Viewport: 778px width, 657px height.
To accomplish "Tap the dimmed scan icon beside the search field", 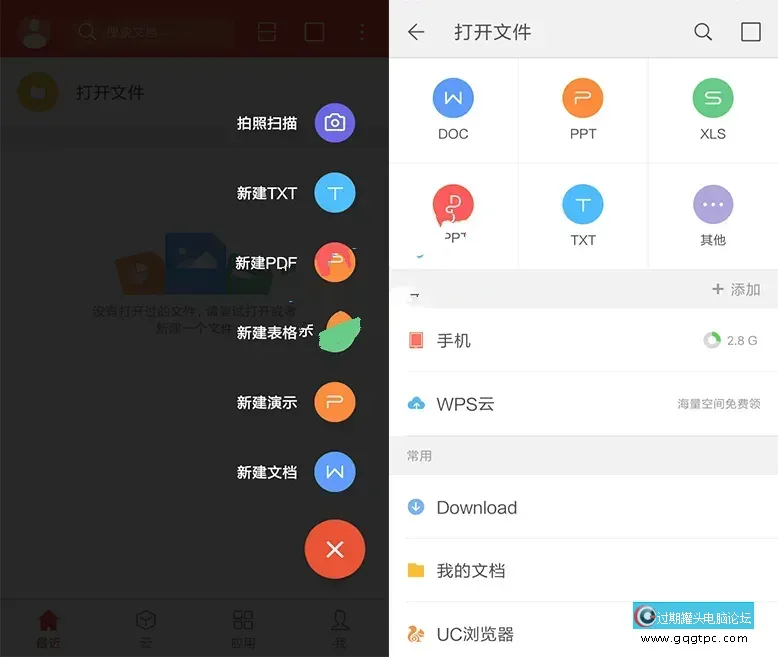I will (x=266, y=32).
